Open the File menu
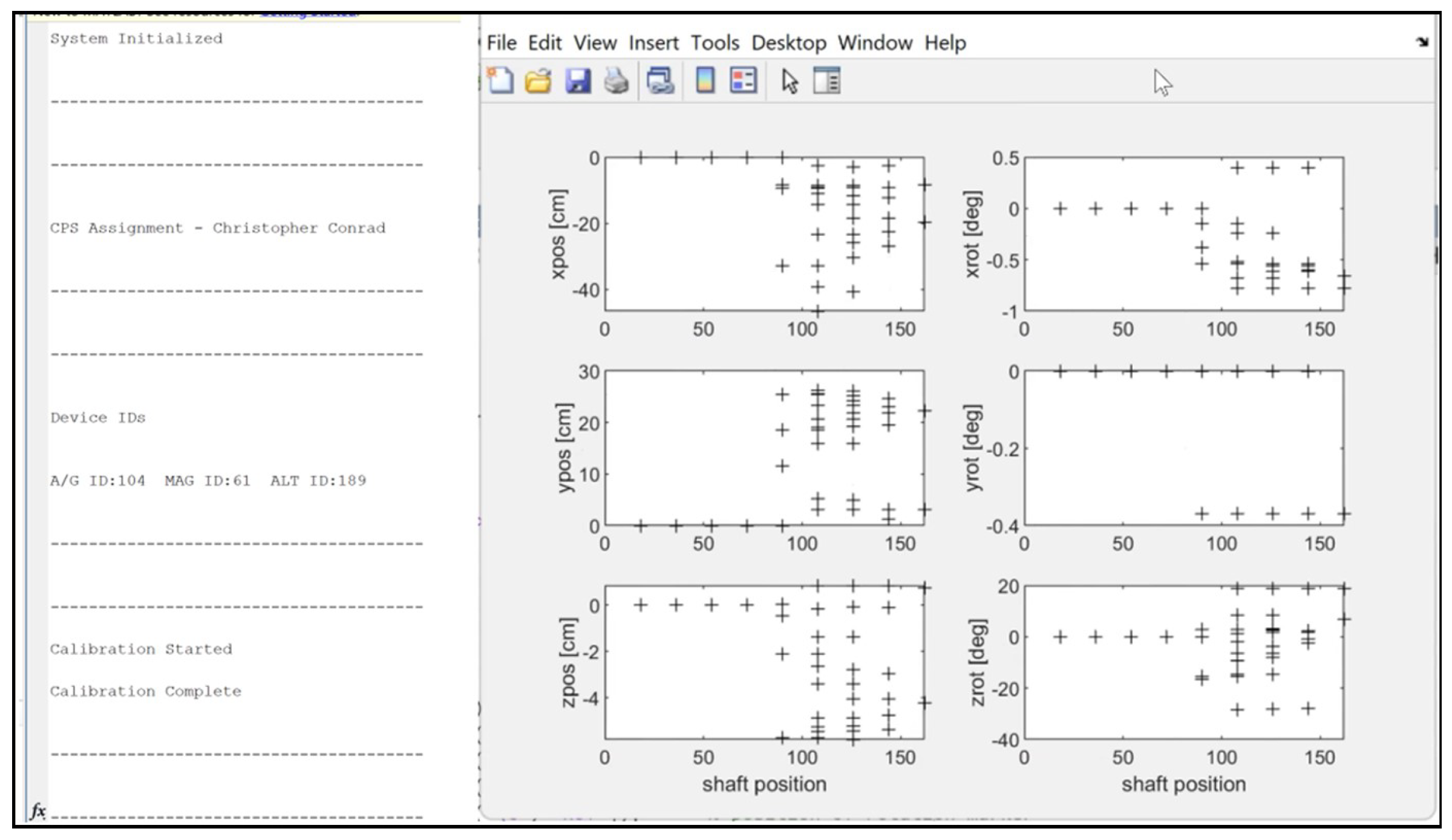The image size is (1452, 840). 502,43
